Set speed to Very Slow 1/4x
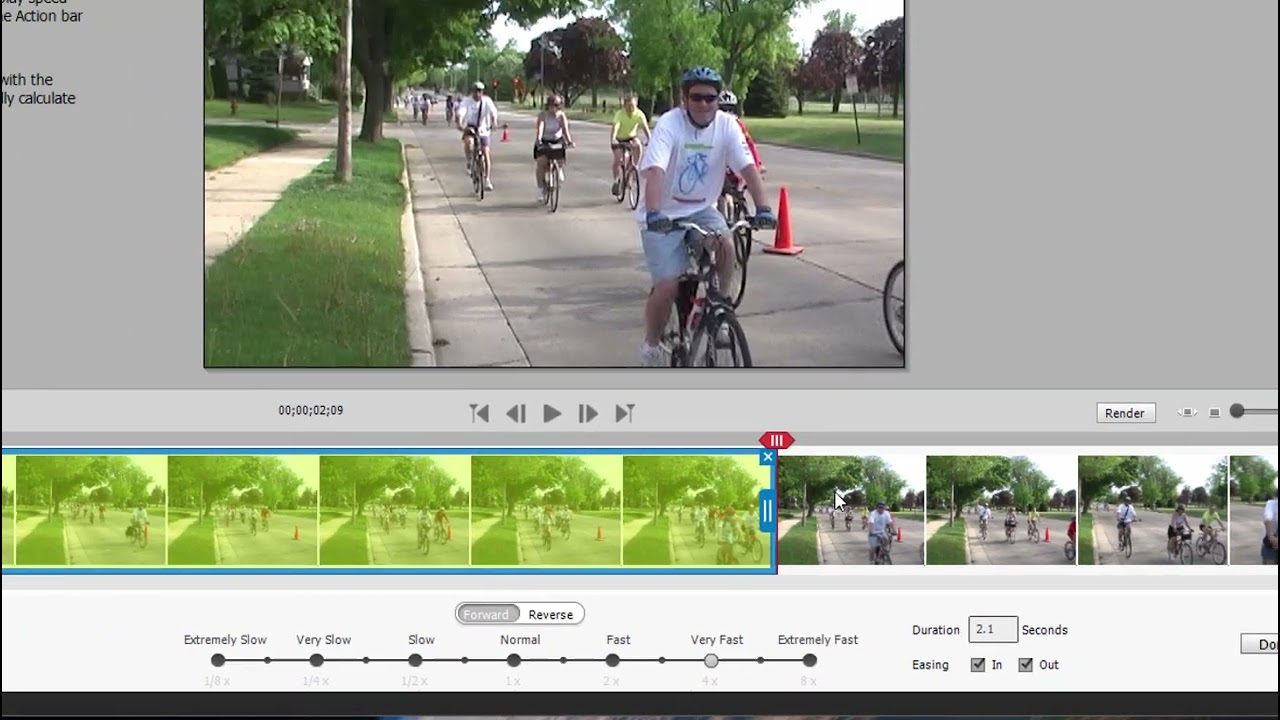 [316, 660]
